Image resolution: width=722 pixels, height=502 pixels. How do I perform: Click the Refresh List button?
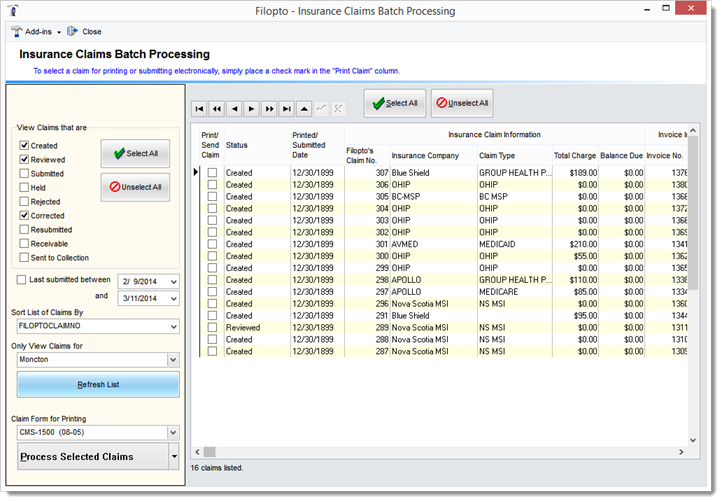[98, 385]
